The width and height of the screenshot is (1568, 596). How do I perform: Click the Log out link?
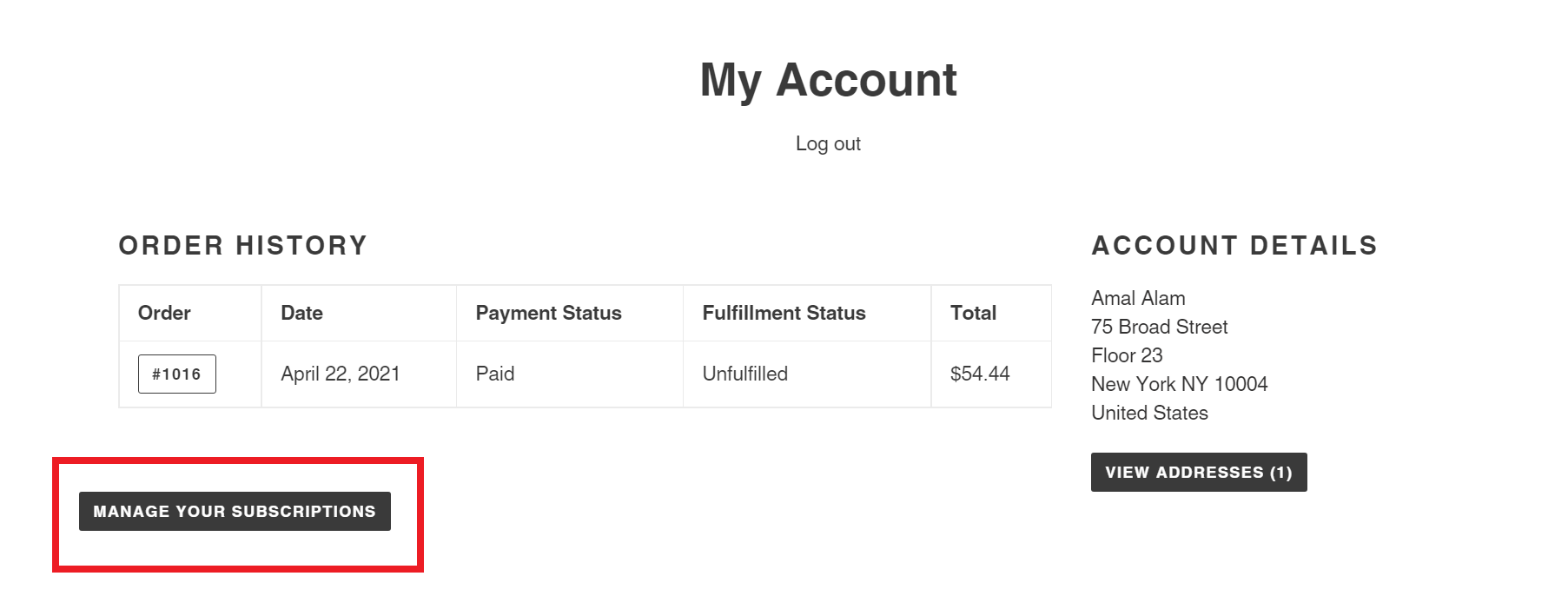(828, 143)
